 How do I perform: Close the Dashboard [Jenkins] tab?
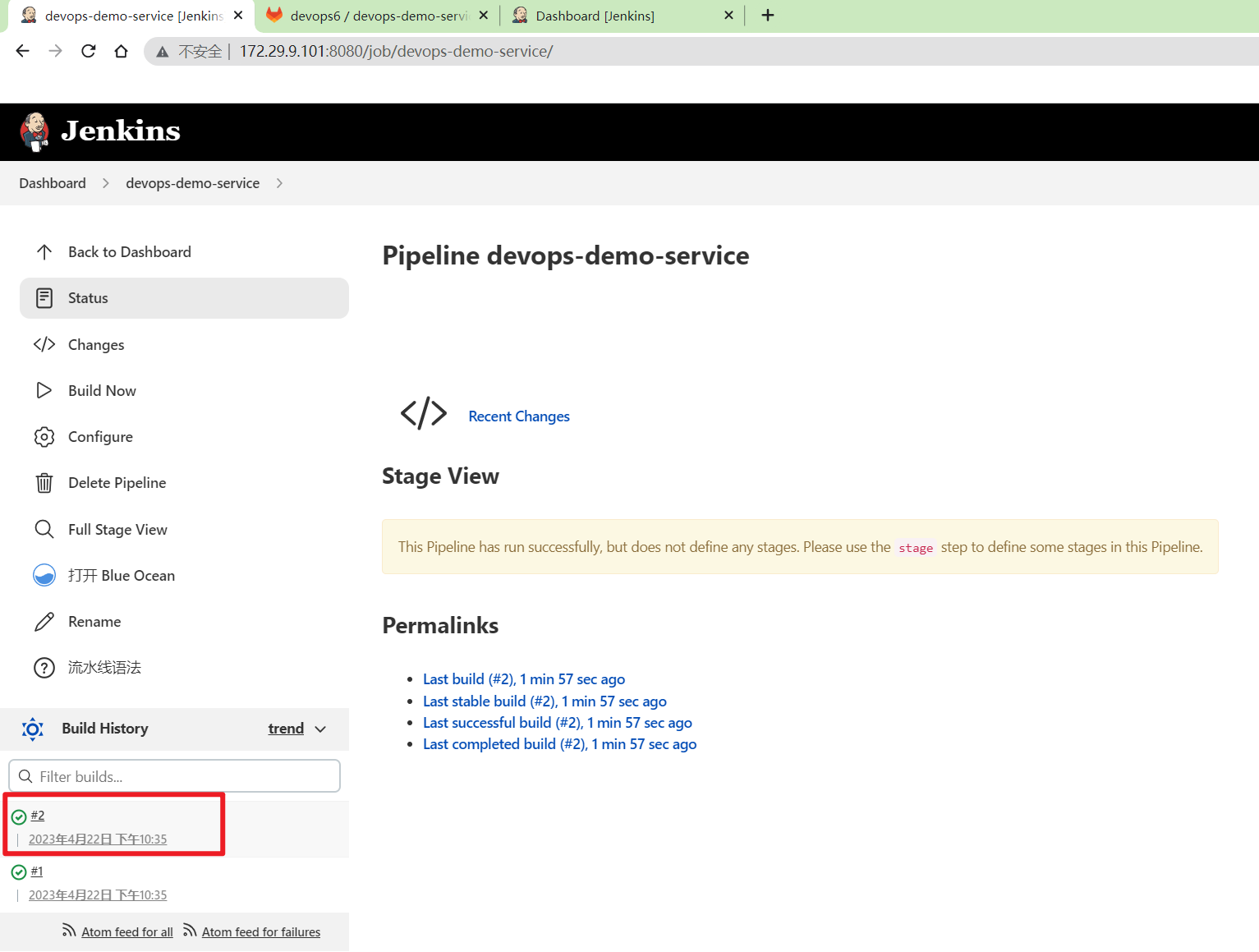coord(728,15)
